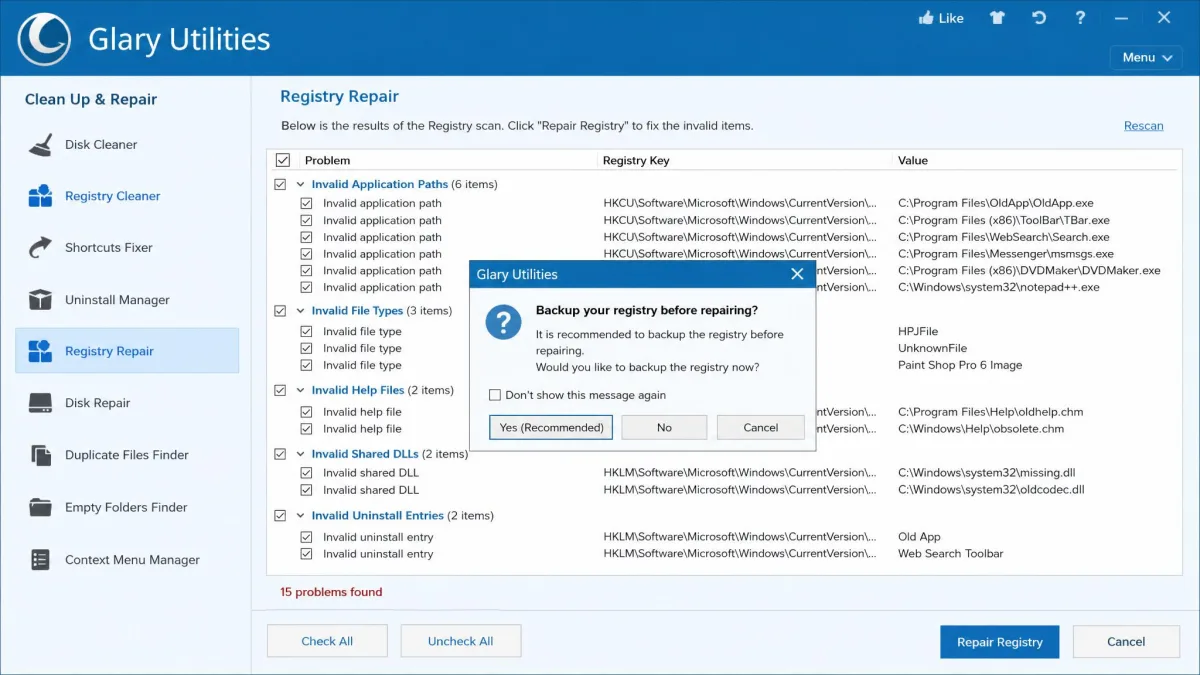Open Duplicate Files Finder
1200x675 pixels.
[x=127, y=455]
